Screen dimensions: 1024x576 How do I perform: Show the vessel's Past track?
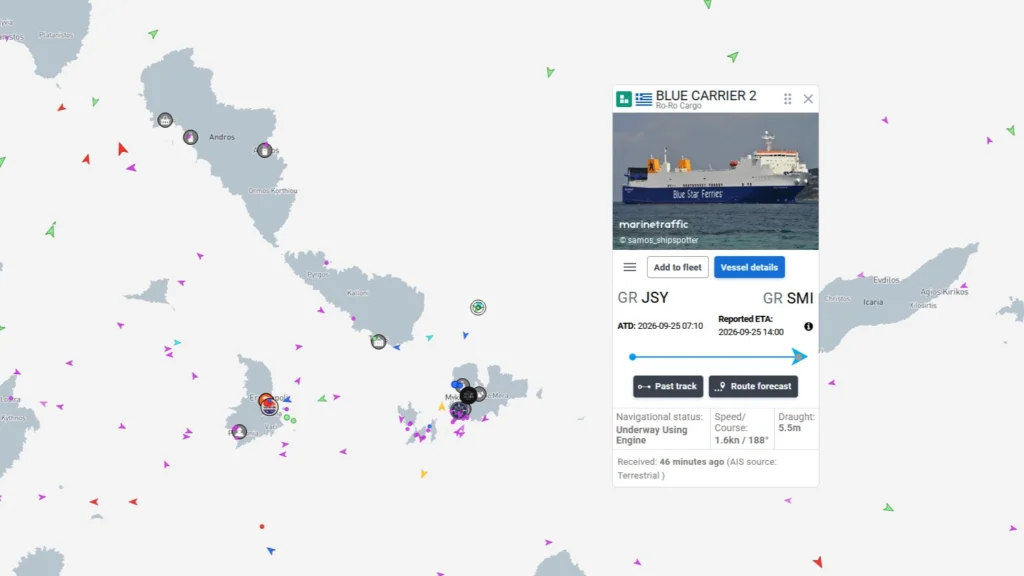pyautogui.click(x=667, y=386)
